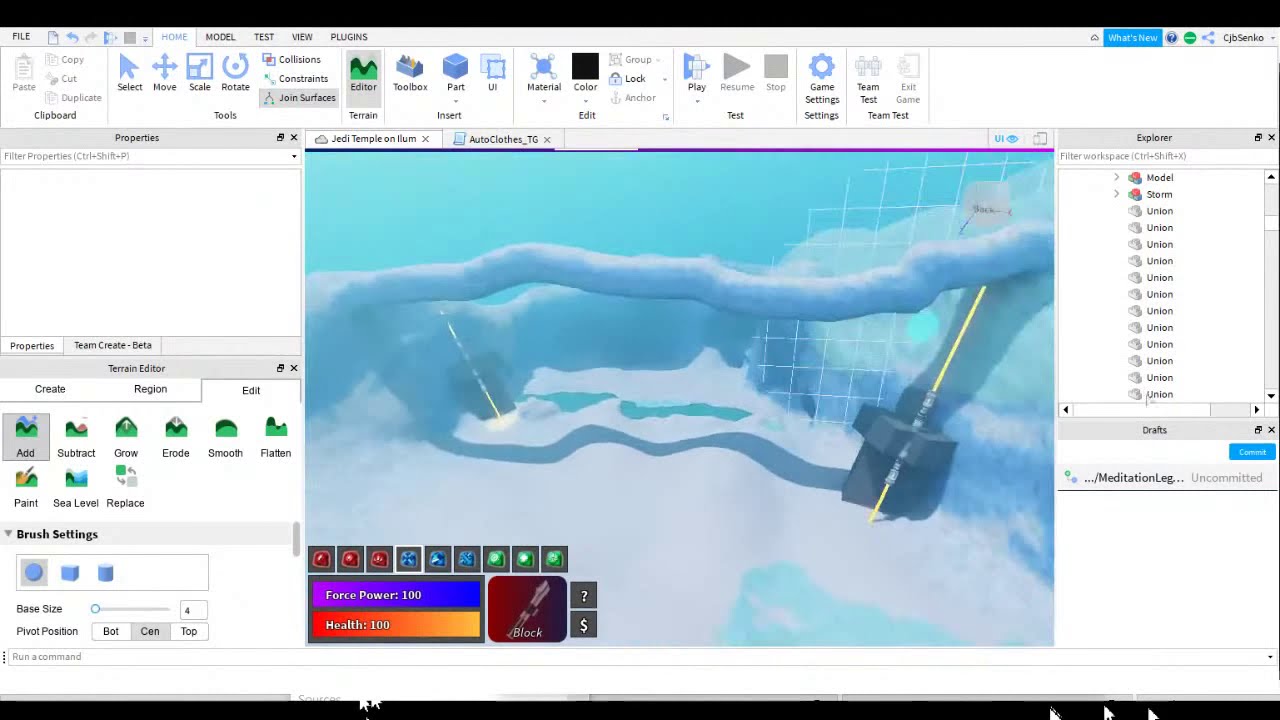Viewport: 1280px width, 720px height.
Task: Set pivot position to Top
Action: [x=189, y=631]
